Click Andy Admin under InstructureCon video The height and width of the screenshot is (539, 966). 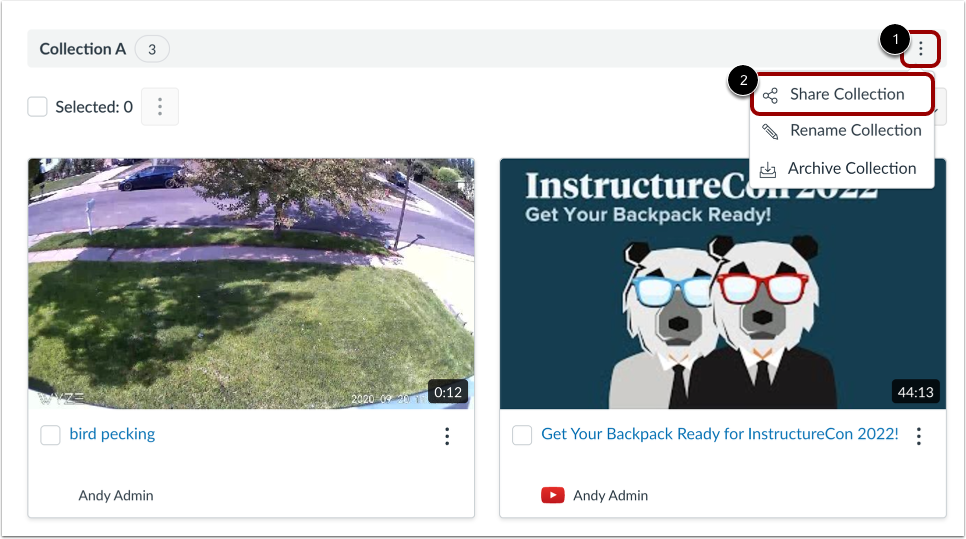611,495
